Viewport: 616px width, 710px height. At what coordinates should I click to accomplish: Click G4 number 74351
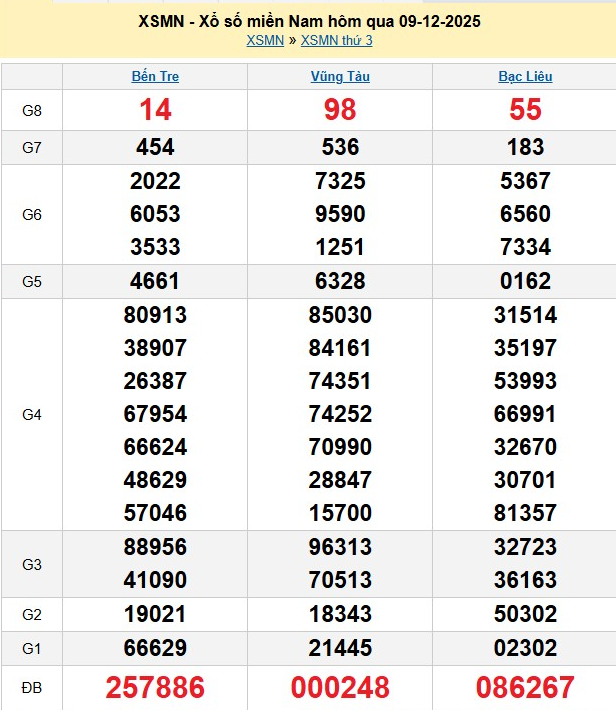[x=340, y=381]
